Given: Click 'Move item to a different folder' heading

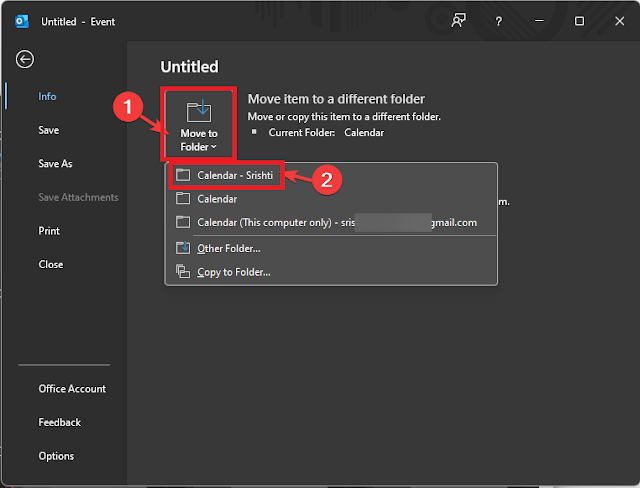Looking at the screenshot, I should click(336, 99).
